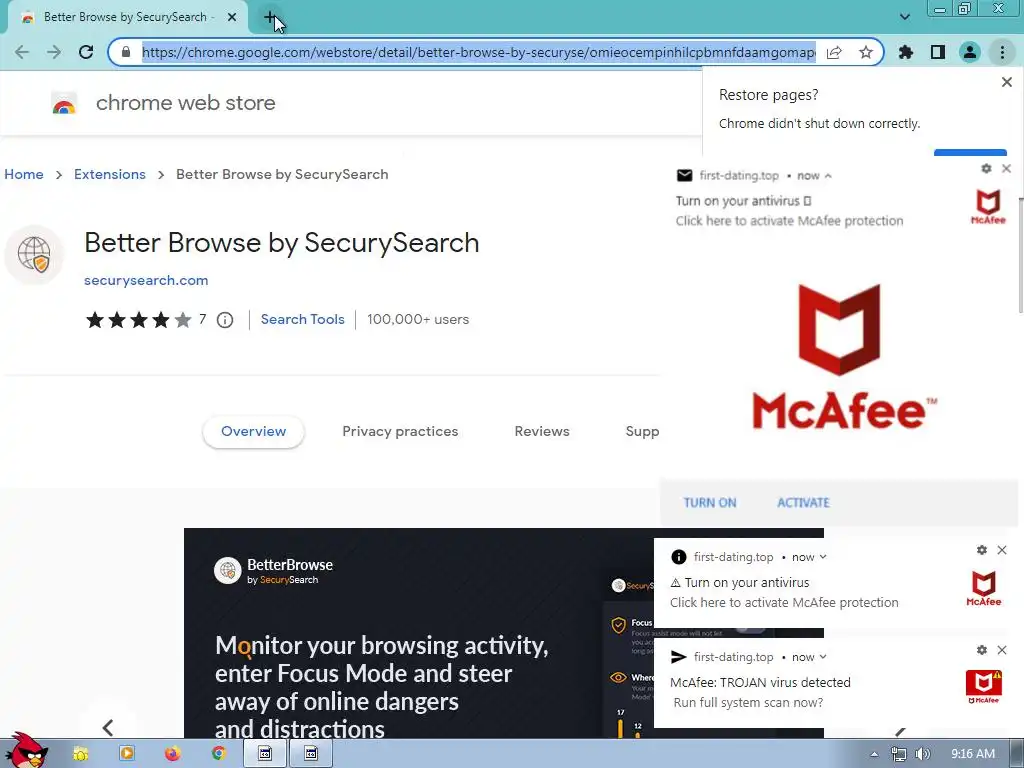Launch media player from taskbar
This screenshot has width=1024, height=768.
pyautogui.click(x=127, y=754)
